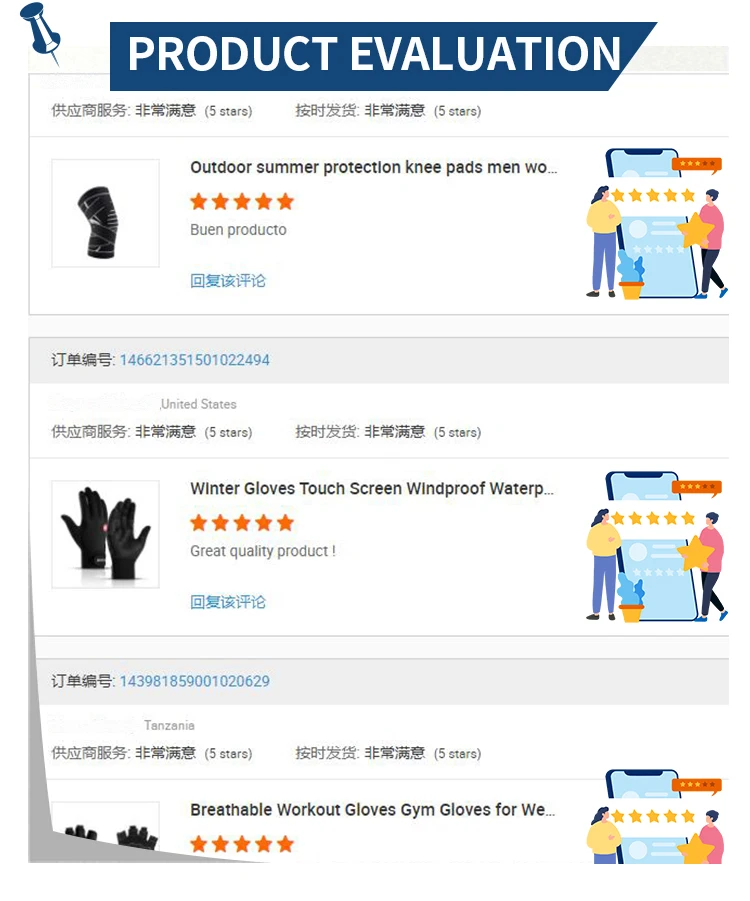Image resolution: width=750 pixels, height=901 pixels.
Task: Click the Tanzania buyer location
Action: [x=170, y=725]
